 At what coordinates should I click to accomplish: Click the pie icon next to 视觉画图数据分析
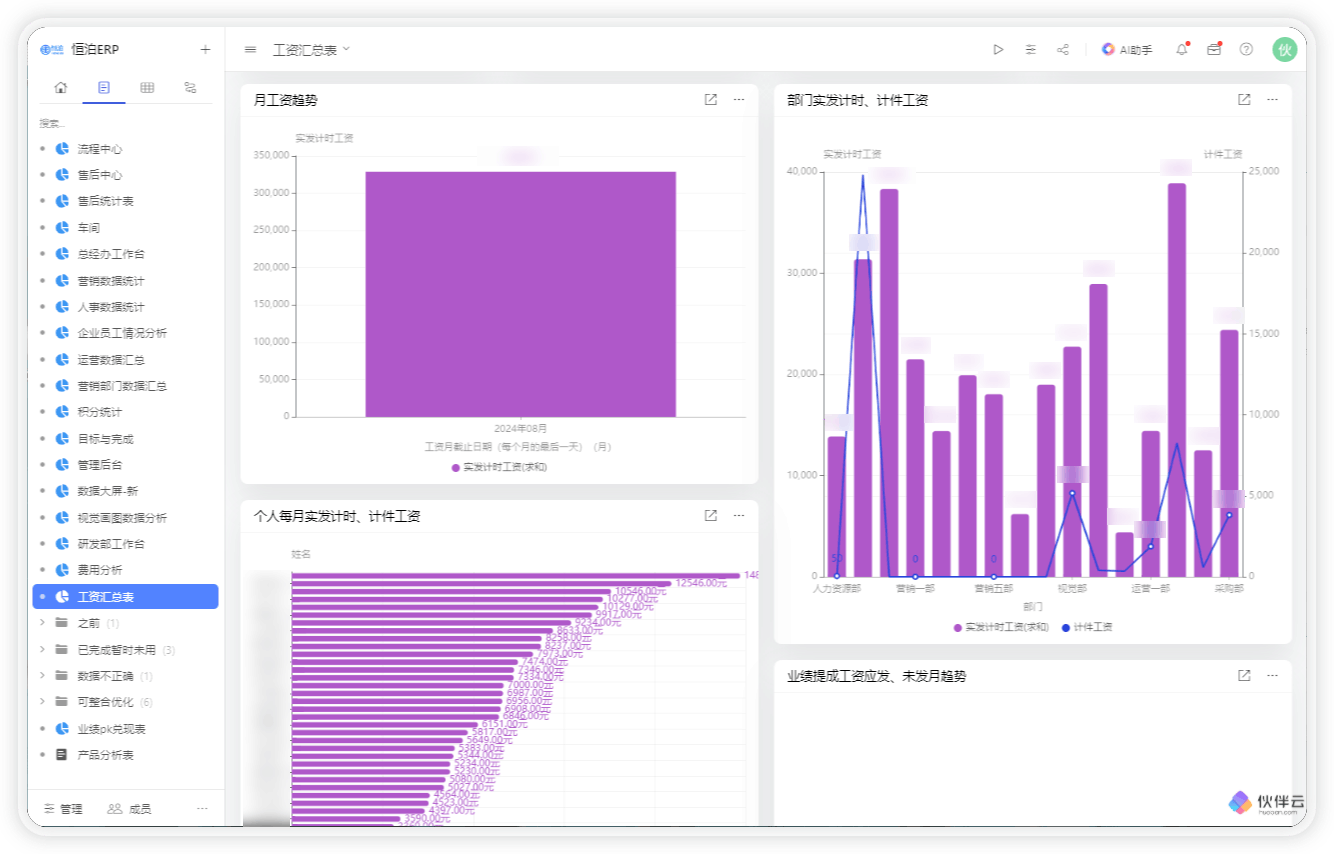point(62,518)
